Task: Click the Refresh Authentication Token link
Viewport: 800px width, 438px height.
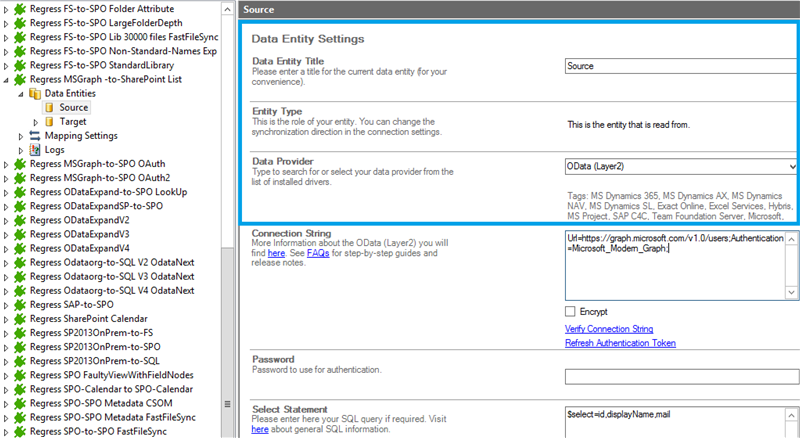Action: click(x=620, y=343)
